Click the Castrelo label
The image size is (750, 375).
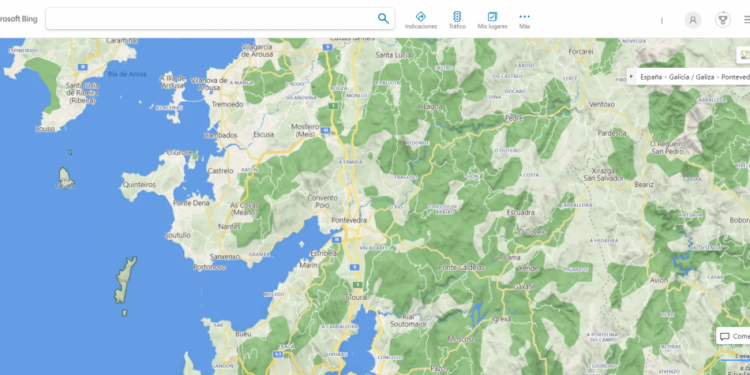point(221,170)
